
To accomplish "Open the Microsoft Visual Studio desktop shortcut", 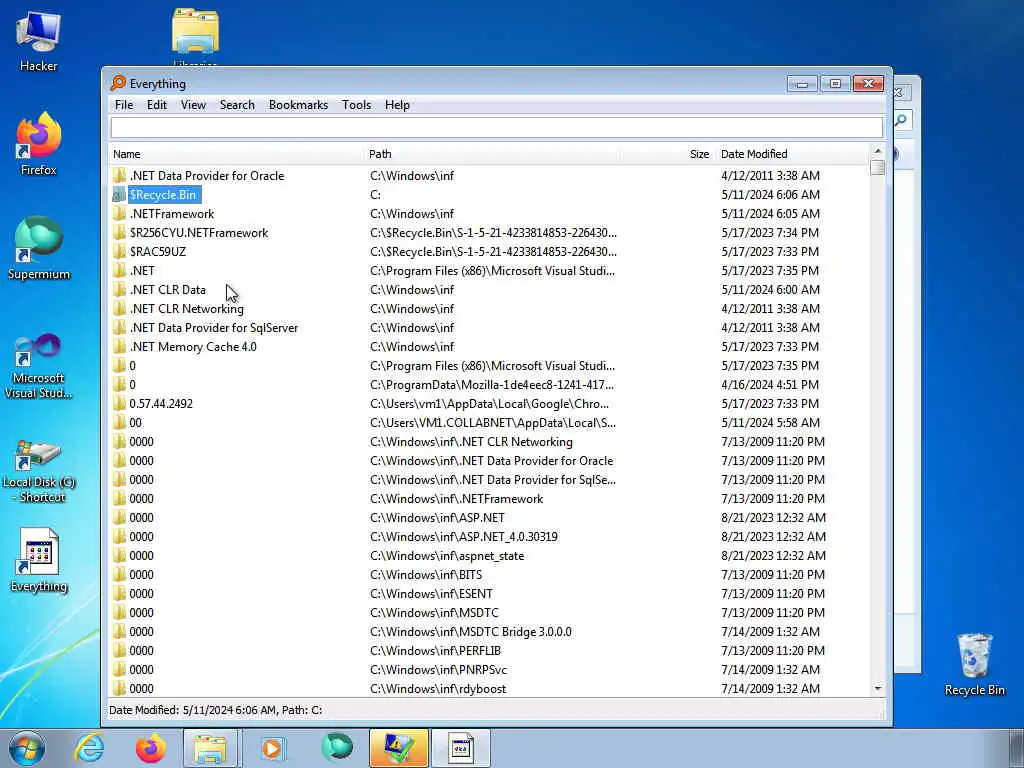I will tap(38, 366).
